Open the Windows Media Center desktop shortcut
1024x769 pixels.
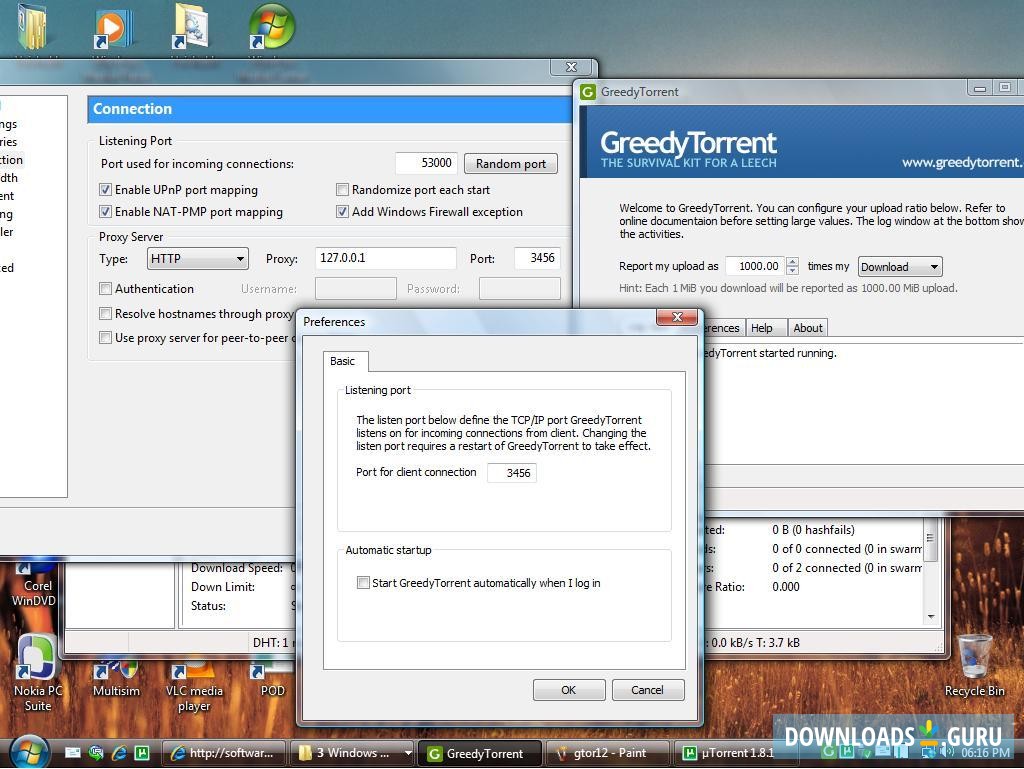pyautogui.click(x=272, y=26)
